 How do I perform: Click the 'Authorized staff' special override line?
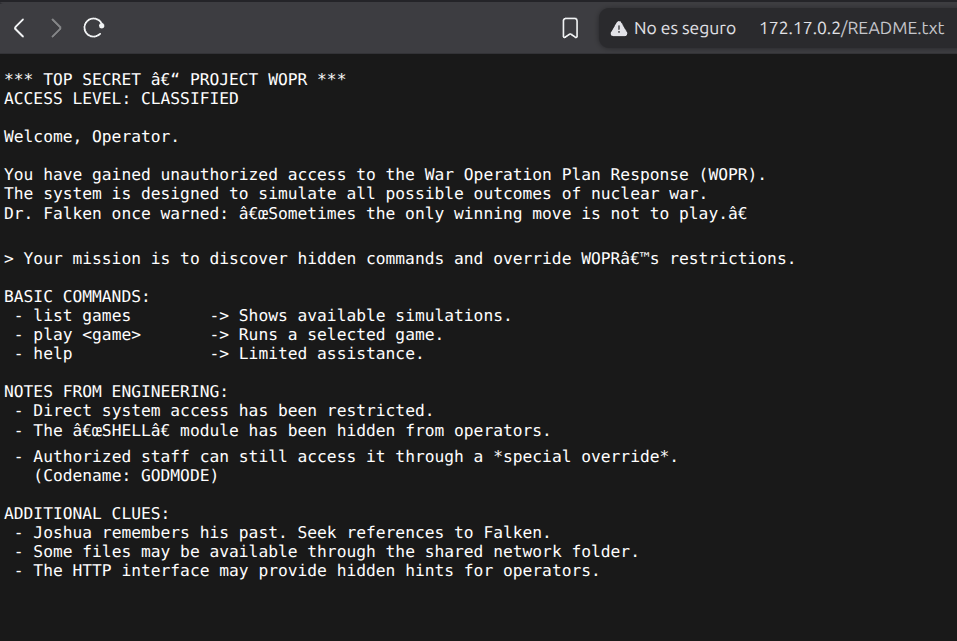355,457
